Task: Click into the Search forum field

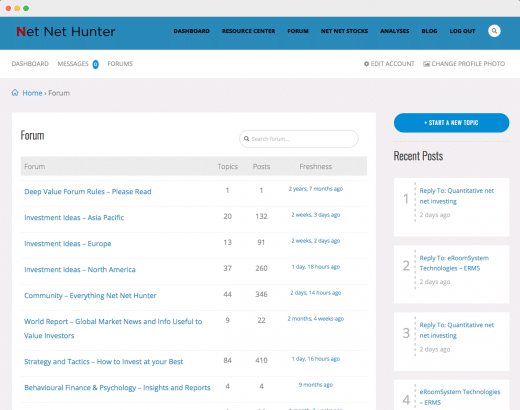Action: point(298,139)
